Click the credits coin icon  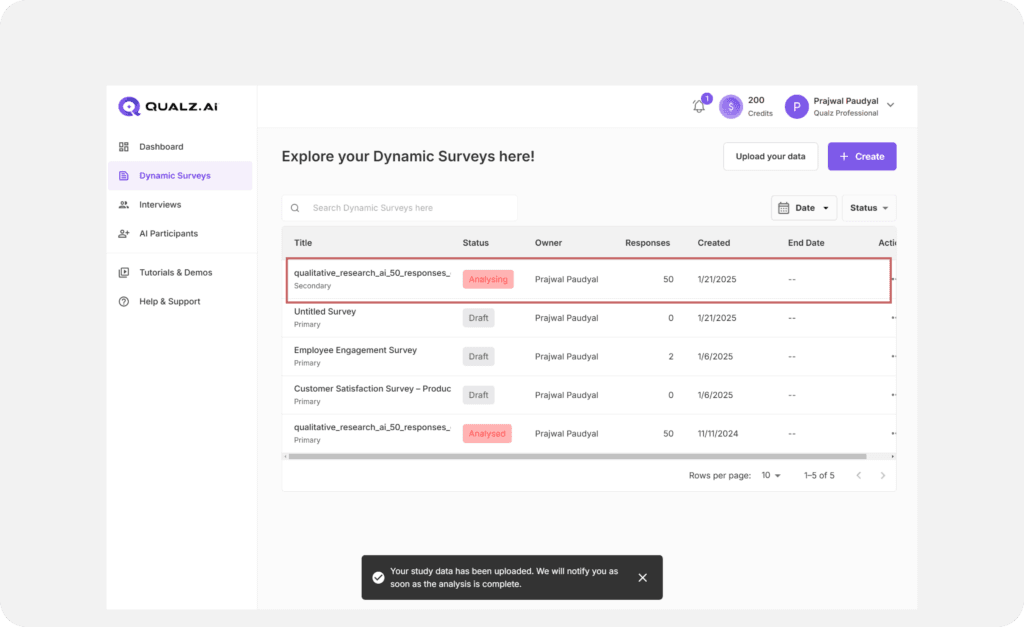731,106
